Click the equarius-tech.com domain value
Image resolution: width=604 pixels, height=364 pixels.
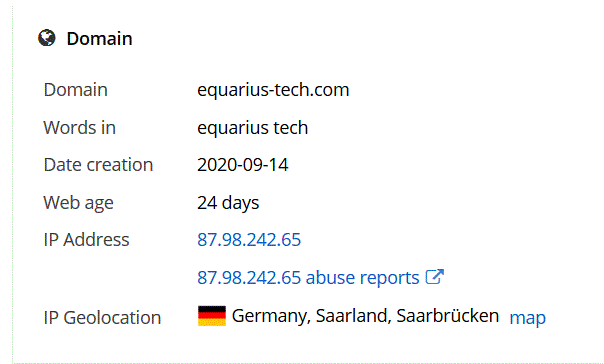(x=273, y=90)
